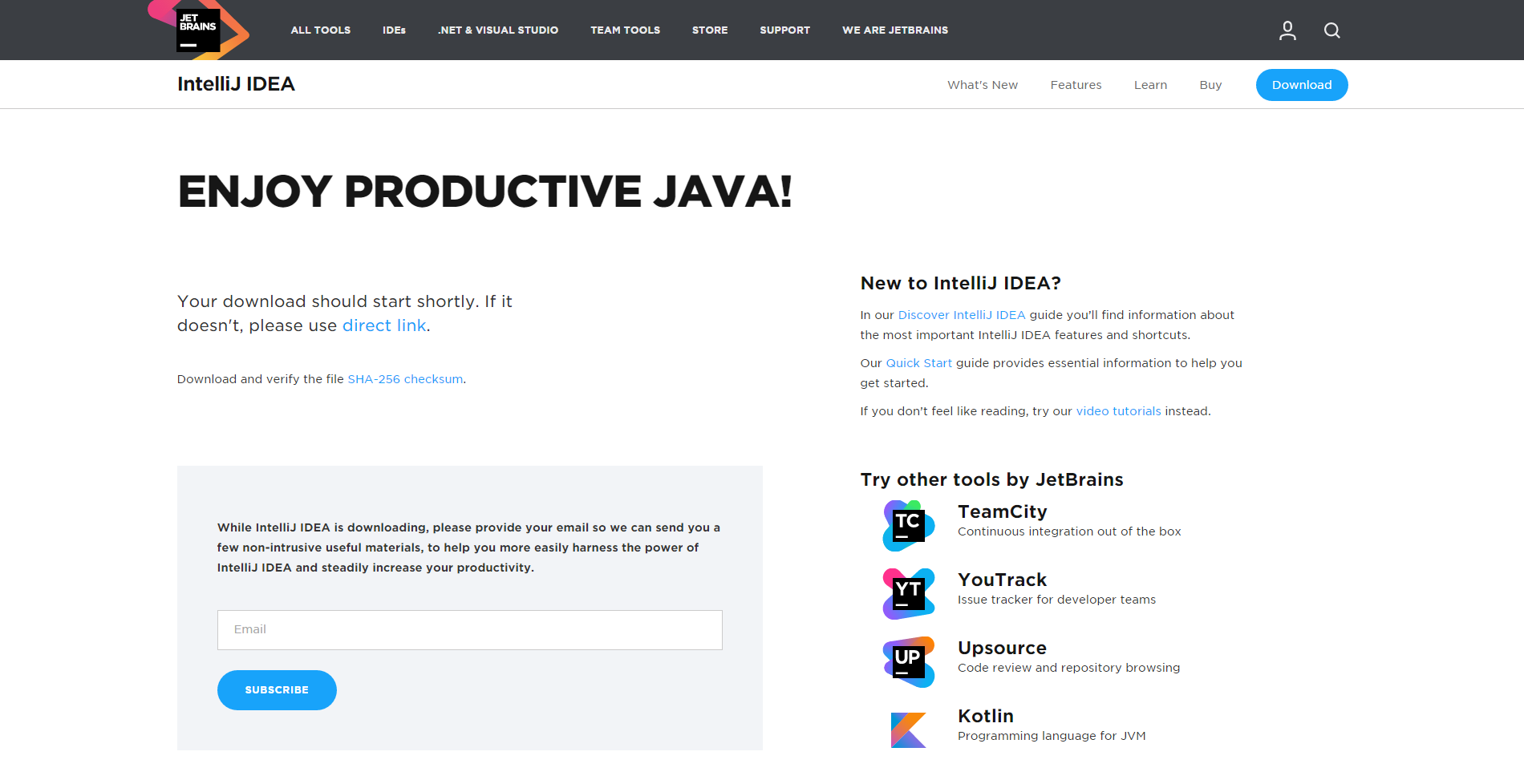Click the Kotlin logo icon
1524x784 pixels.
pyautogui.click(x=909, y=730)
